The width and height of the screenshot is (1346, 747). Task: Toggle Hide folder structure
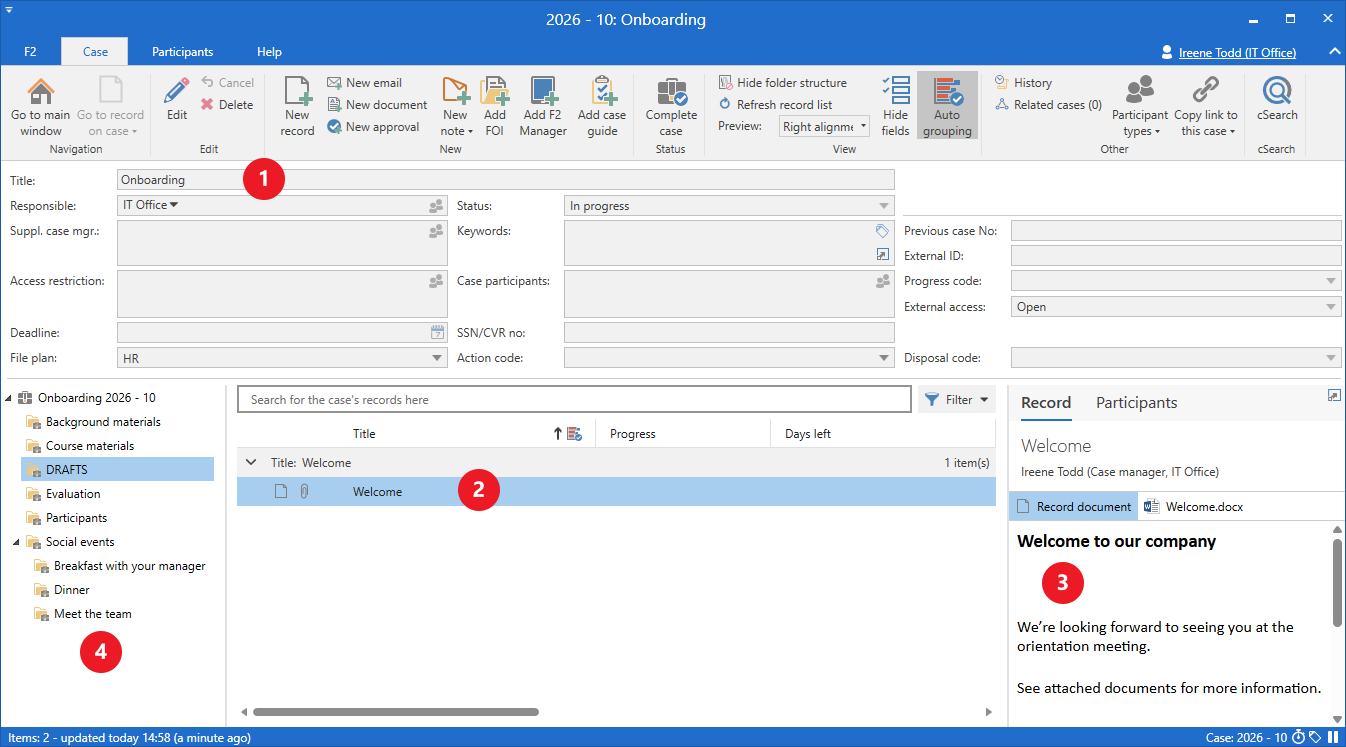782,83
